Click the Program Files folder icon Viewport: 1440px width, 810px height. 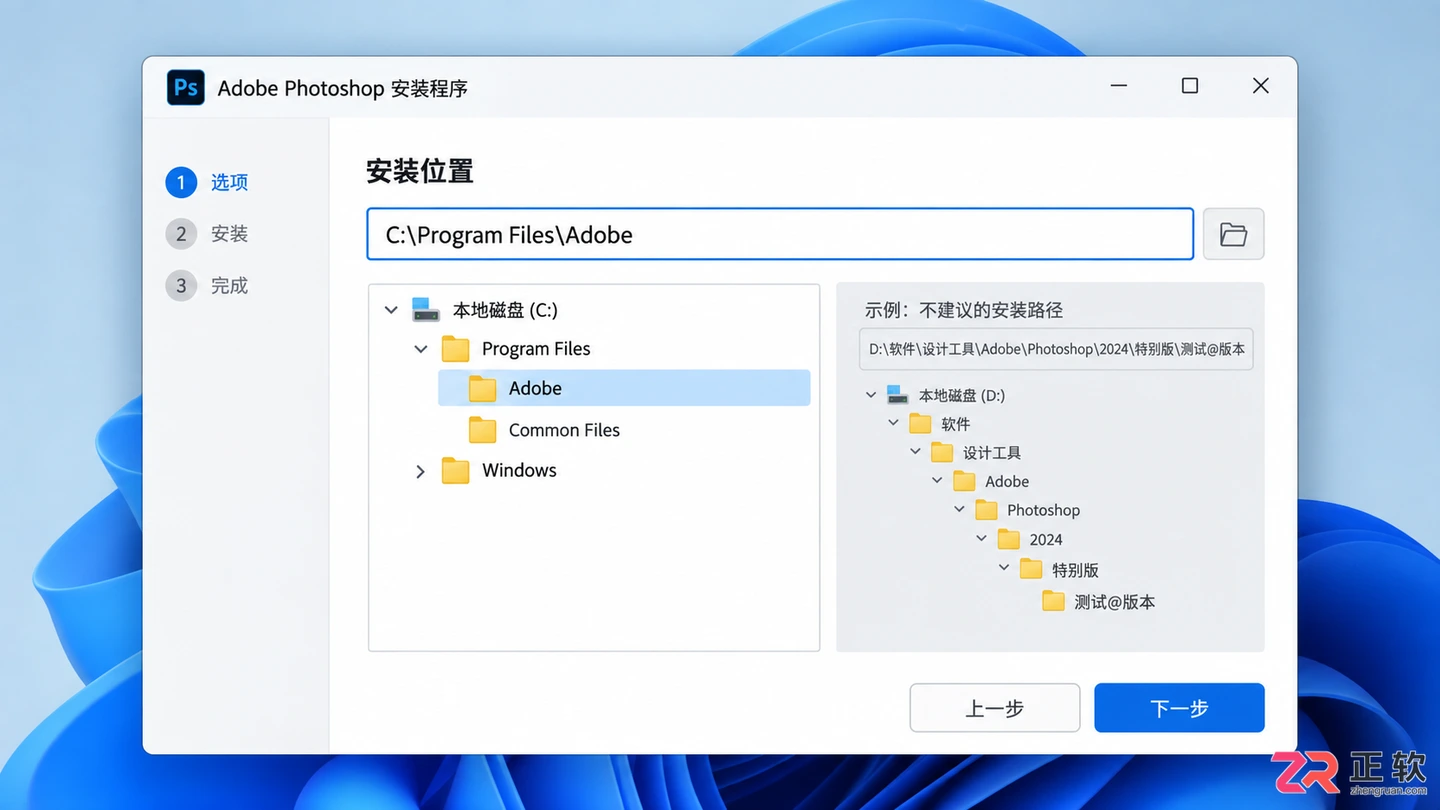(x=455, y=349)
